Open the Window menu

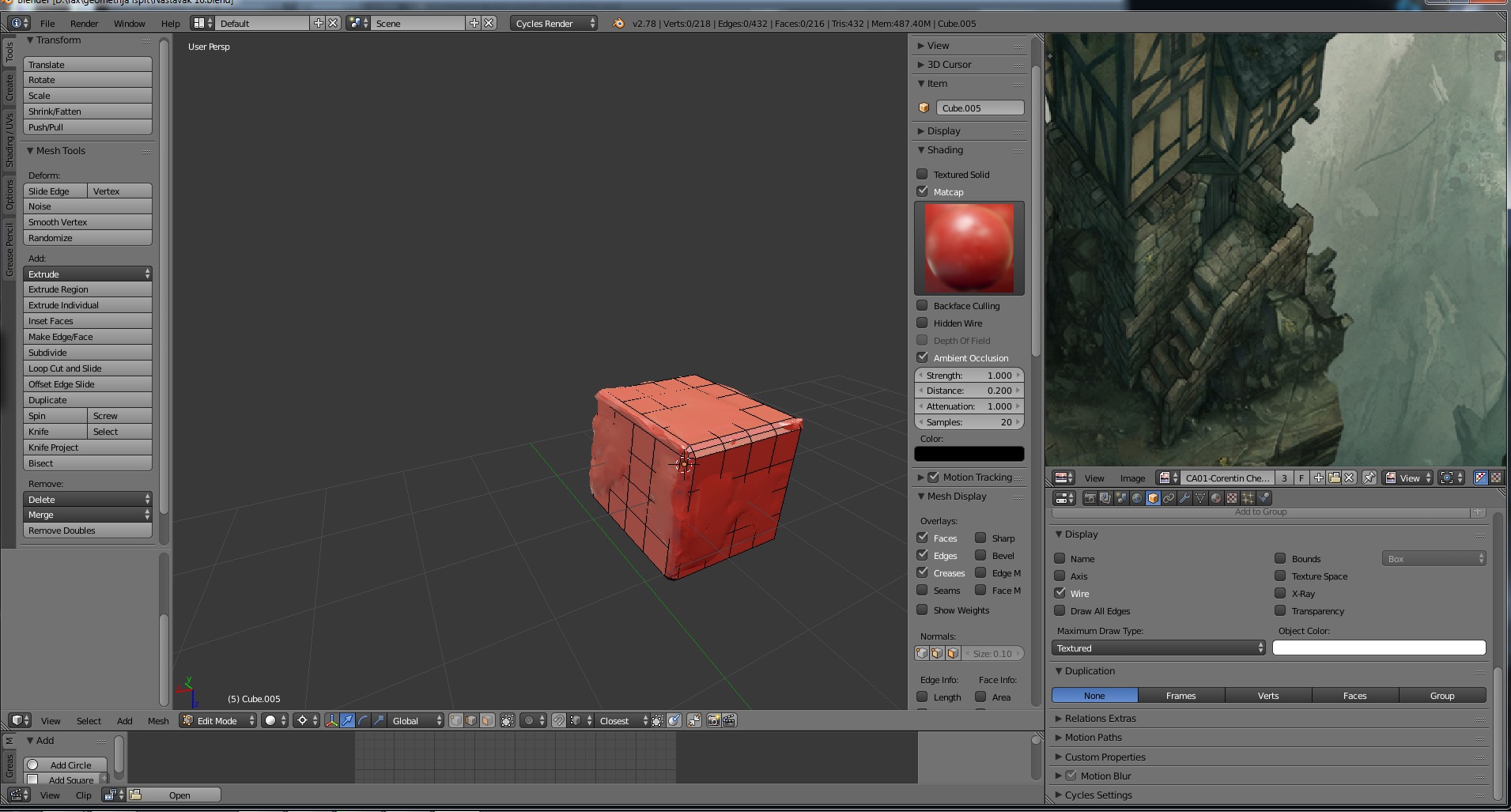(x=129, y=24)
